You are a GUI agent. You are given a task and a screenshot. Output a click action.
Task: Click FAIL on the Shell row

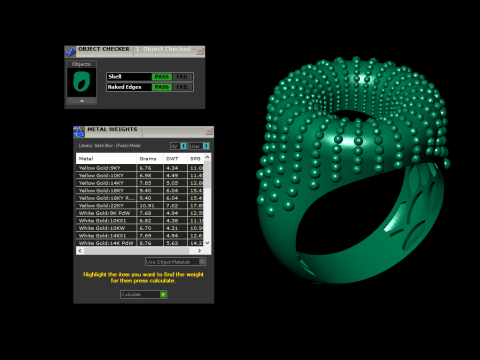(x=182, y=77)
